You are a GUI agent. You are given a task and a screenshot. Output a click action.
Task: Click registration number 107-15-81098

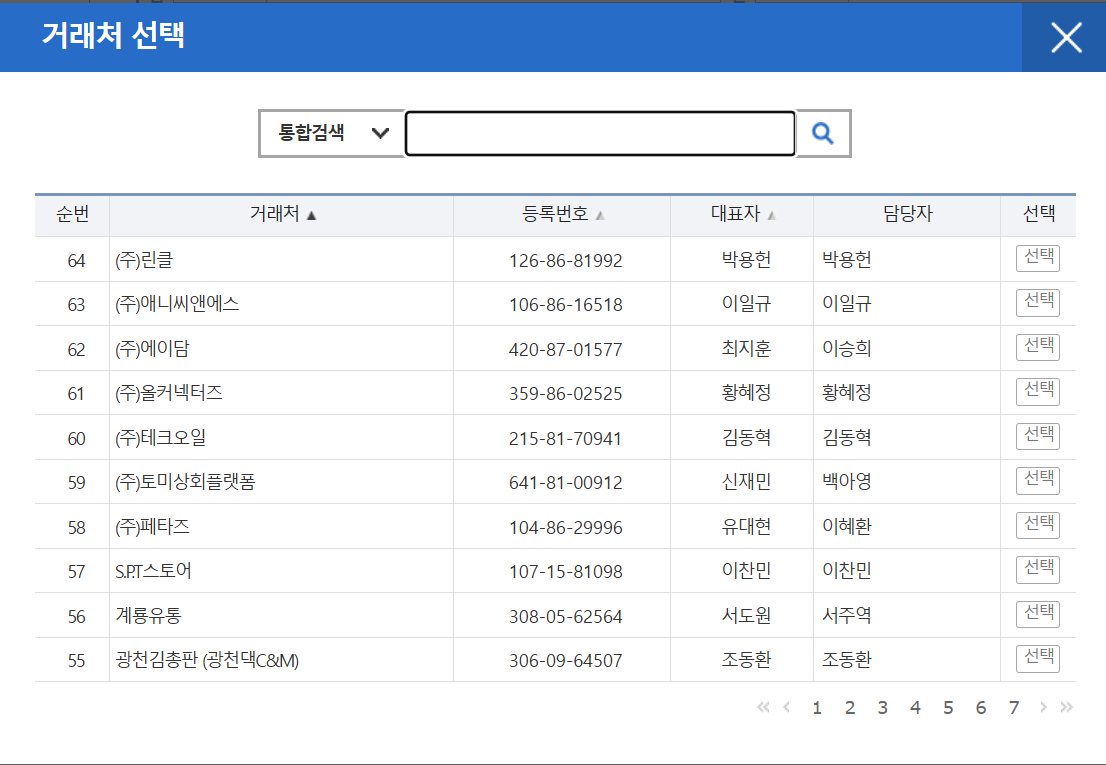(566, 571)
